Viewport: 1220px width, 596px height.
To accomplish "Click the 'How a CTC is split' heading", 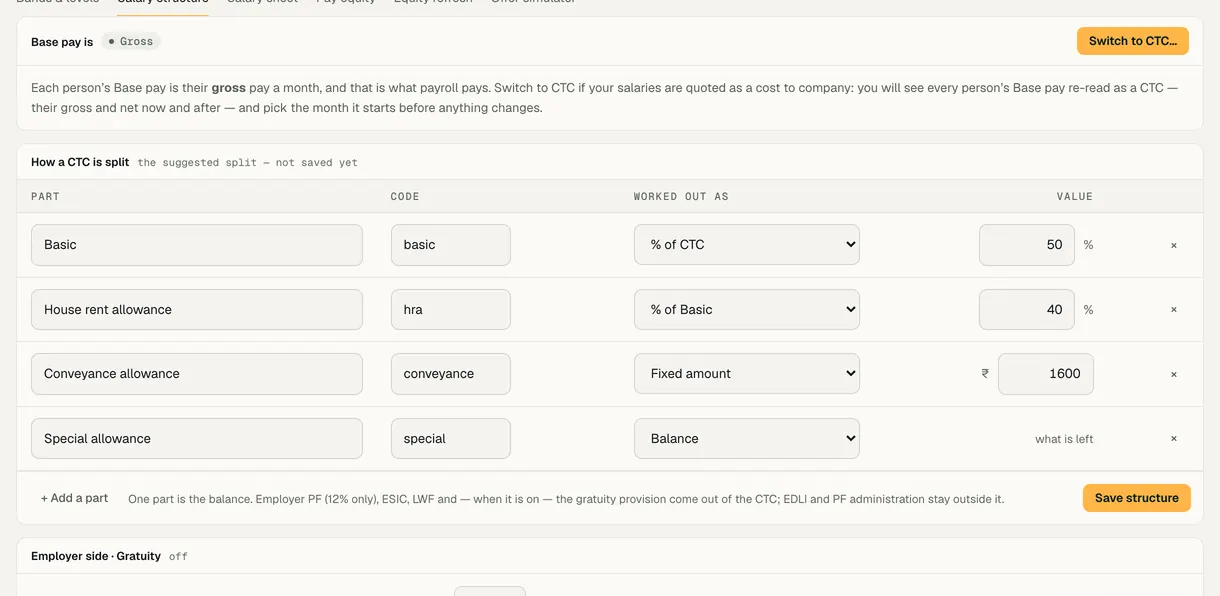I will pos(80,162).
